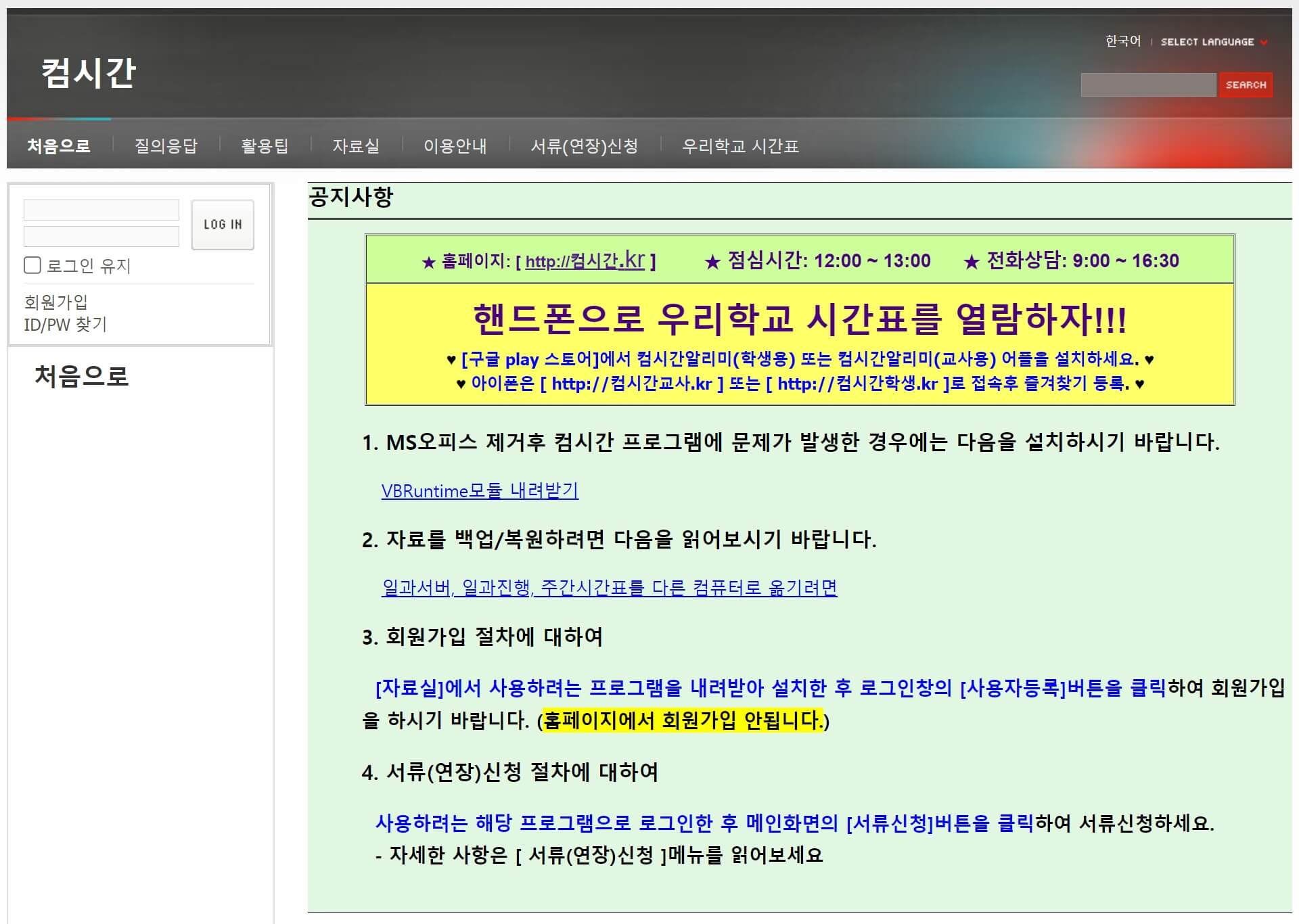Open the 서류(연장)신청 menu tab
Viewport: 1299px width, 924px height.
585,146
